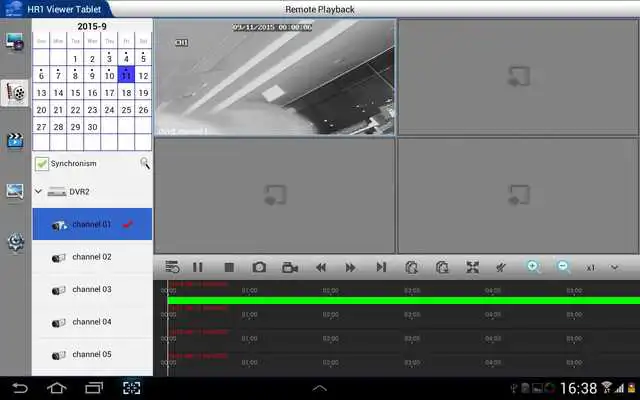Viewport: 640px width, 400px height.
Task: Open the playback list icon on the toolbar
Action: coord(172,267)
